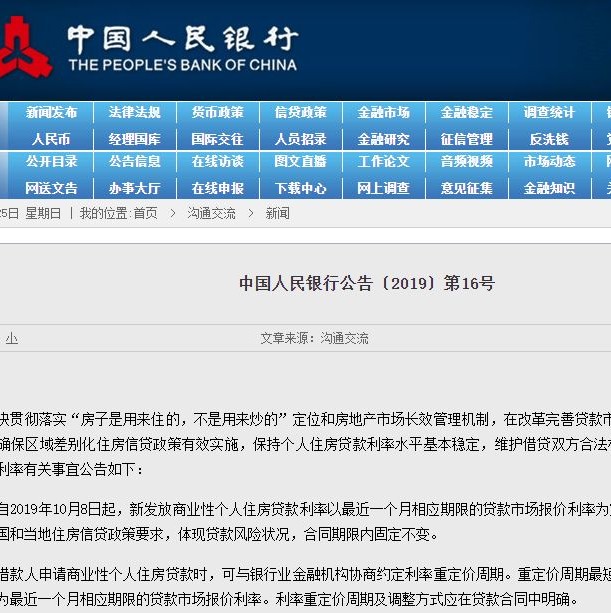The width and height of the screenshot is (611, 613).
Task: Select 图文直播 in the navigation
Action: 301,161
